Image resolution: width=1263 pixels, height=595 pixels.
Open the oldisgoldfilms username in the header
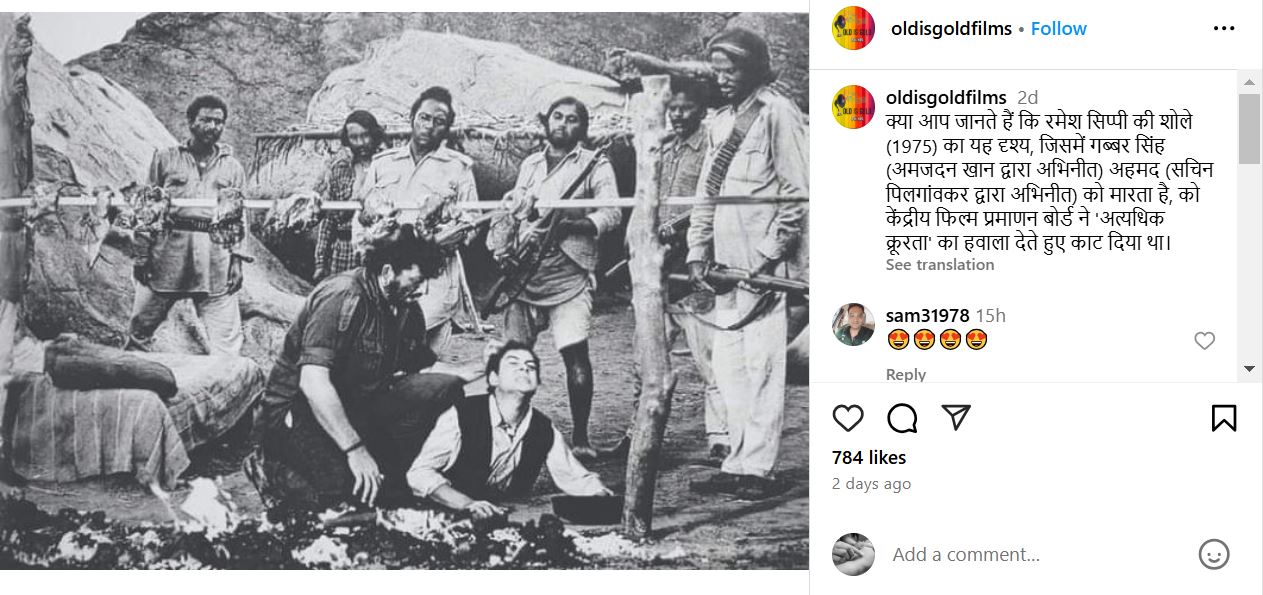pyautogui.click(x=951, y=29)
